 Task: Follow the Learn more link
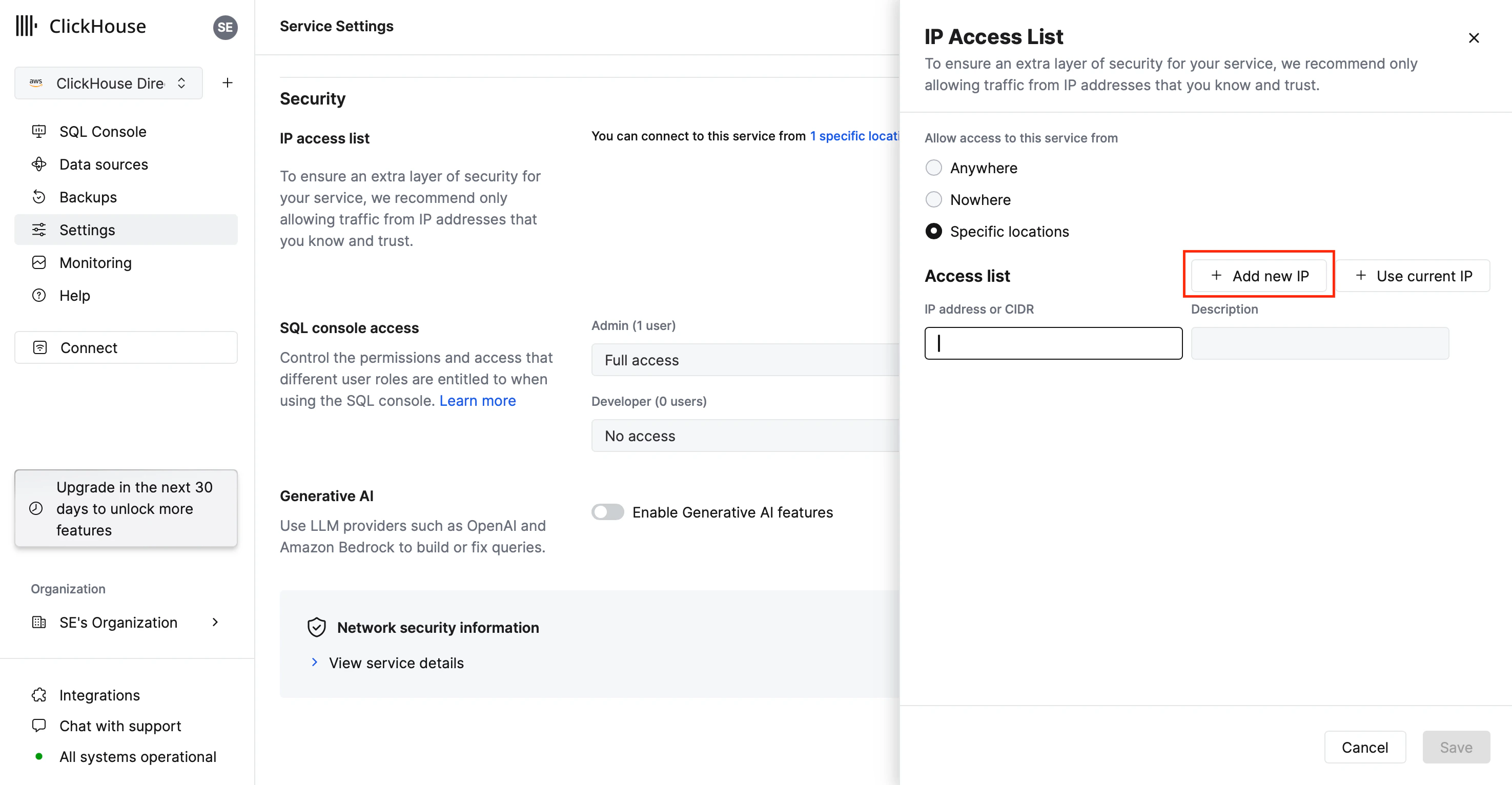point(477,401)
